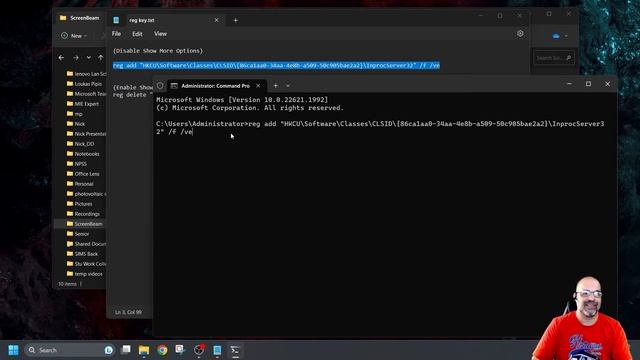640x360 pixels.
Task: Switch to Terminal via taskbar icon
Action: (235, 350)
